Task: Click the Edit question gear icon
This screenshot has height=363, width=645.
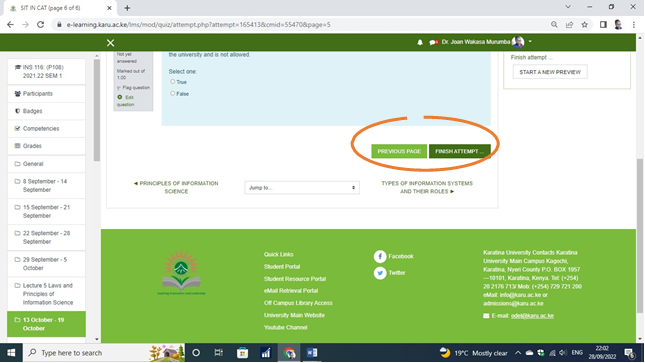Action: coord(120,98)
